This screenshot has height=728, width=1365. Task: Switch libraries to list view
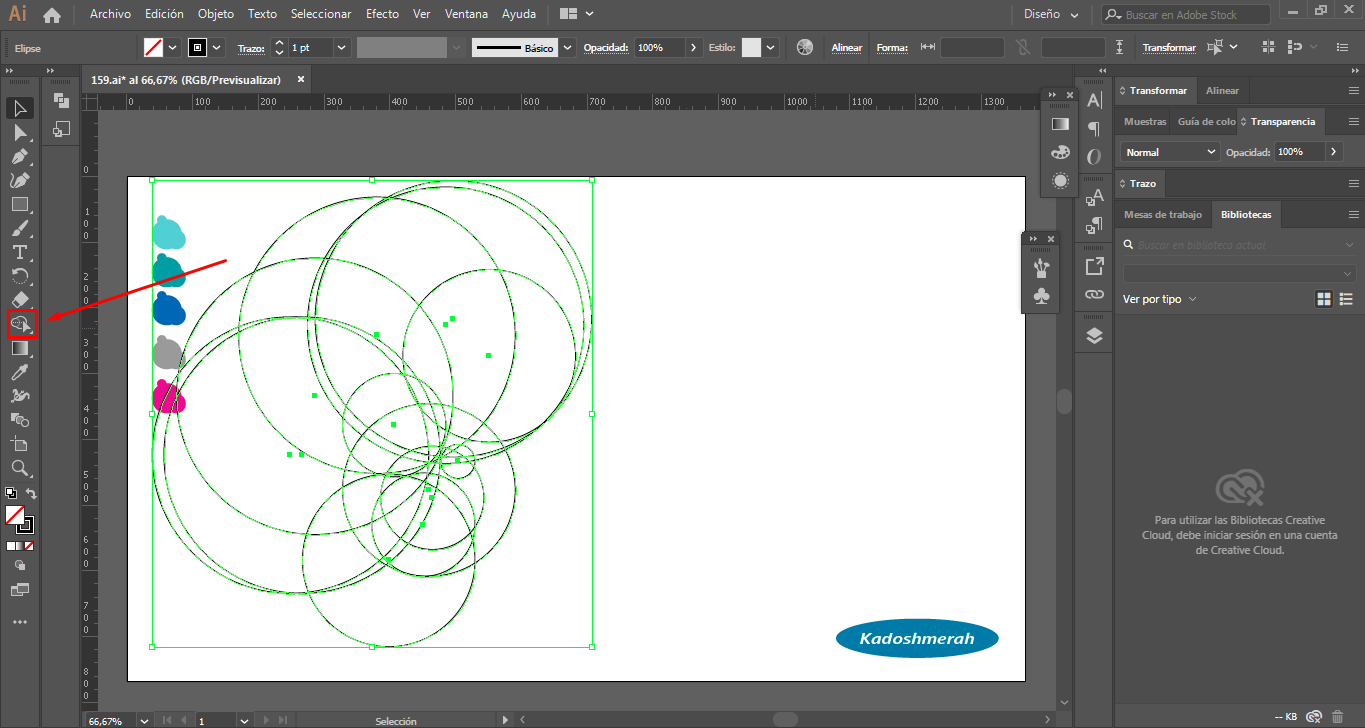pyautogui.click(x=1346, y=299)
